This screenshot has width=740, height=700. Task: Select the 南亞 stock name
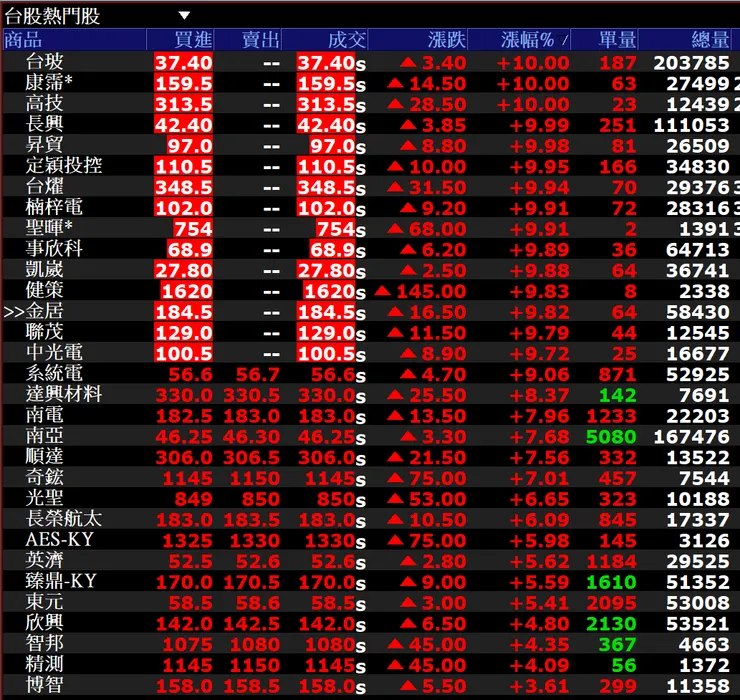[44, 436]
